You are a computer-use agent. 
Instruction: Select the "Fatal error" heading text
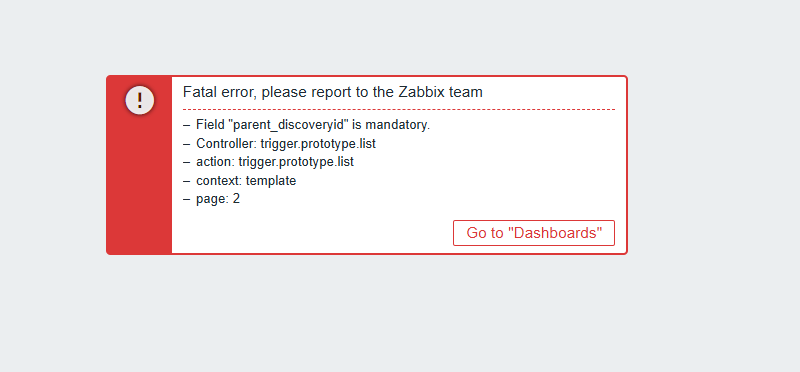click(x=333, y=92)
